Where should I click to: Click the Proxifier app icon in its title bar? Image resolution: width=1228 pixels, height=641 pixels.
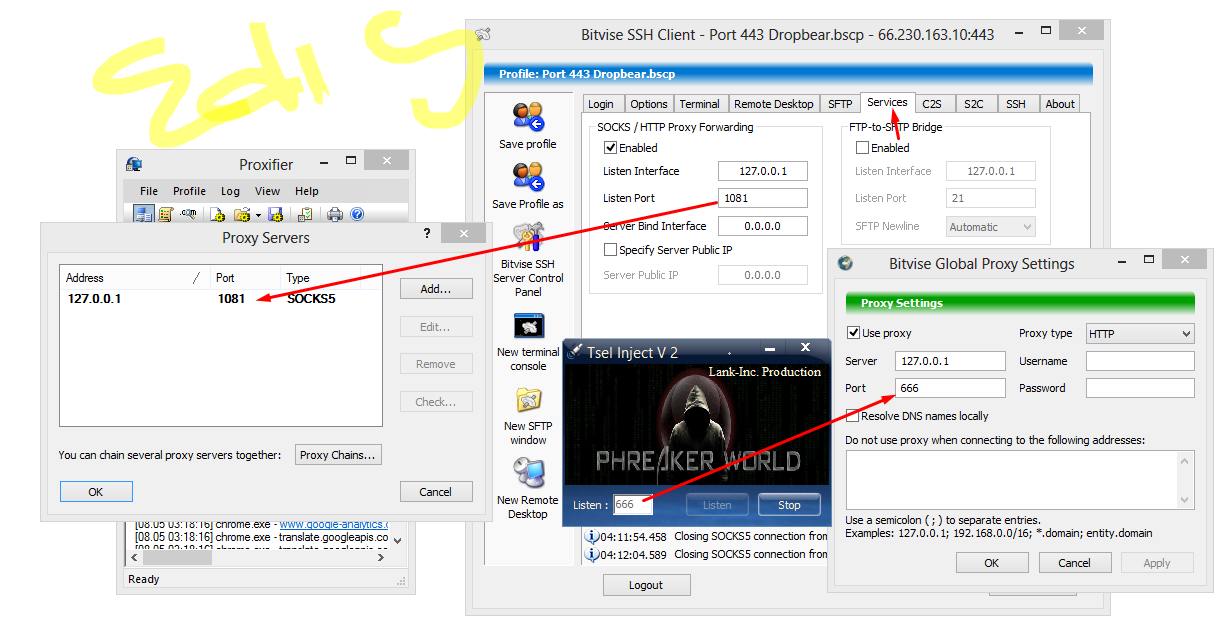pyautogui.click(x=134, y=164)
